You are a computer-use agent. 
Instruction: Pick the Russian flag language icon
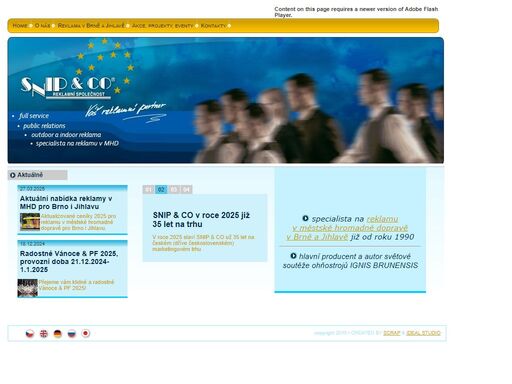click(72, 333)
